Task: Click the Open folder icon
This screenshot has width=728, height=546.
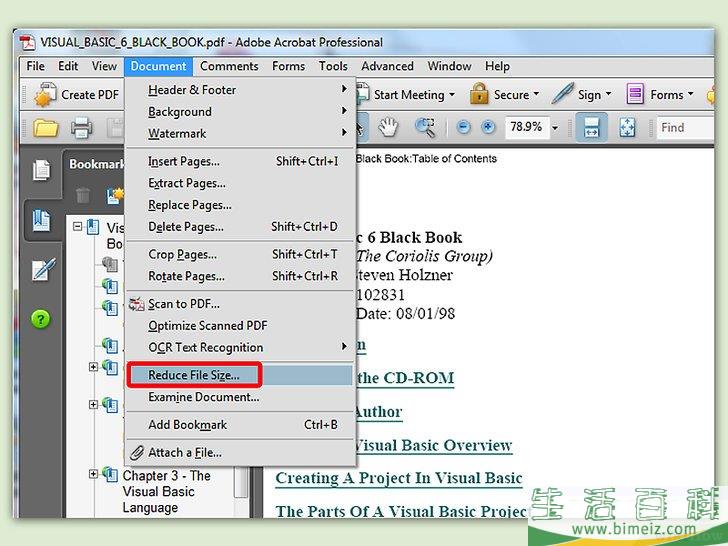Action: click(x=45, y=127)
